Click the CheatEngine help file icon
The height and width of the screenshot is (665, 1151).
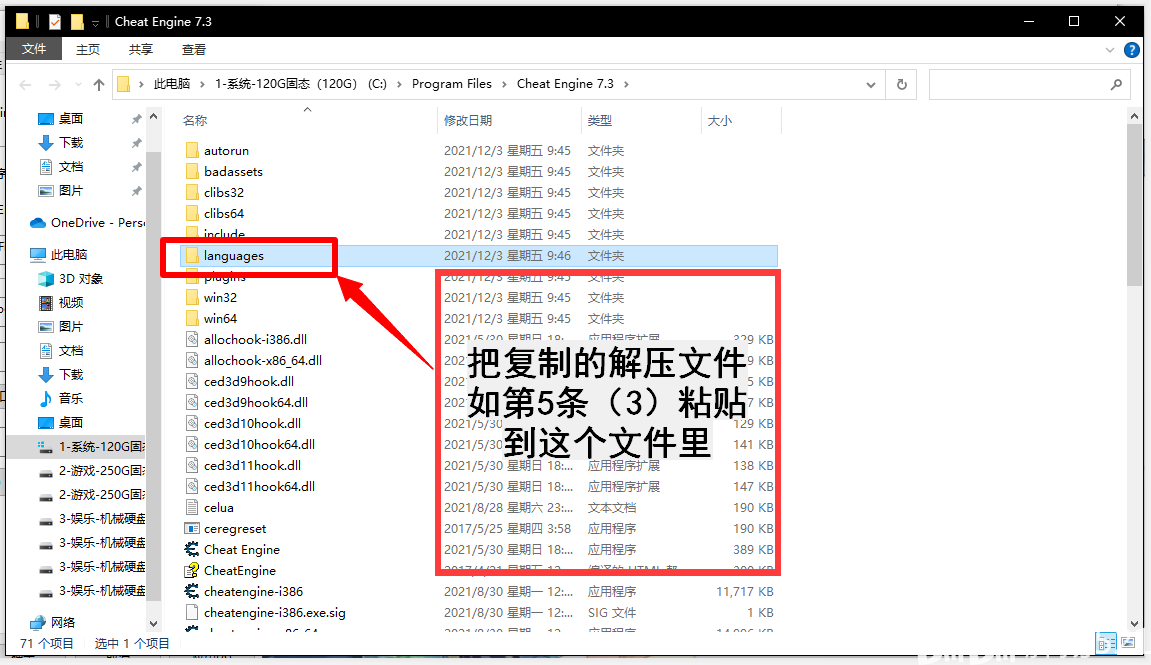pos(192,570)
